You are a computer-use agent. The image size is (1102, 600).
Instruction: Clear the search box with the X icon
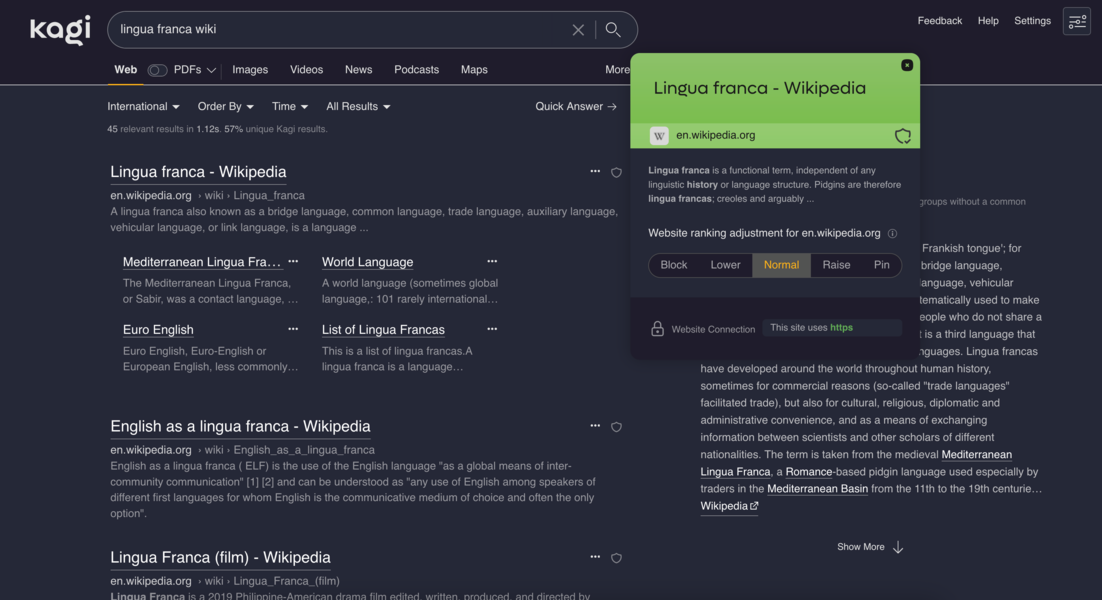coord(578,29)
